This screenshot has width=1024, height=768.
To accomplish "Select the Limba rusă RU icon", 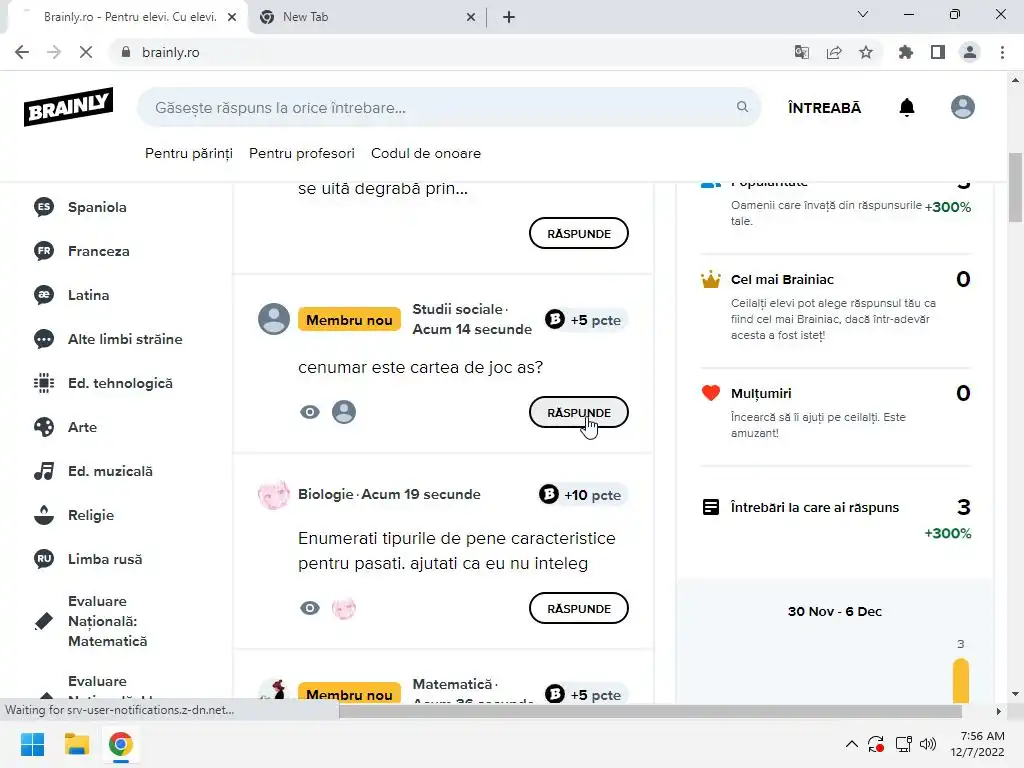I will pyautogui.click(x=44, y=559).
